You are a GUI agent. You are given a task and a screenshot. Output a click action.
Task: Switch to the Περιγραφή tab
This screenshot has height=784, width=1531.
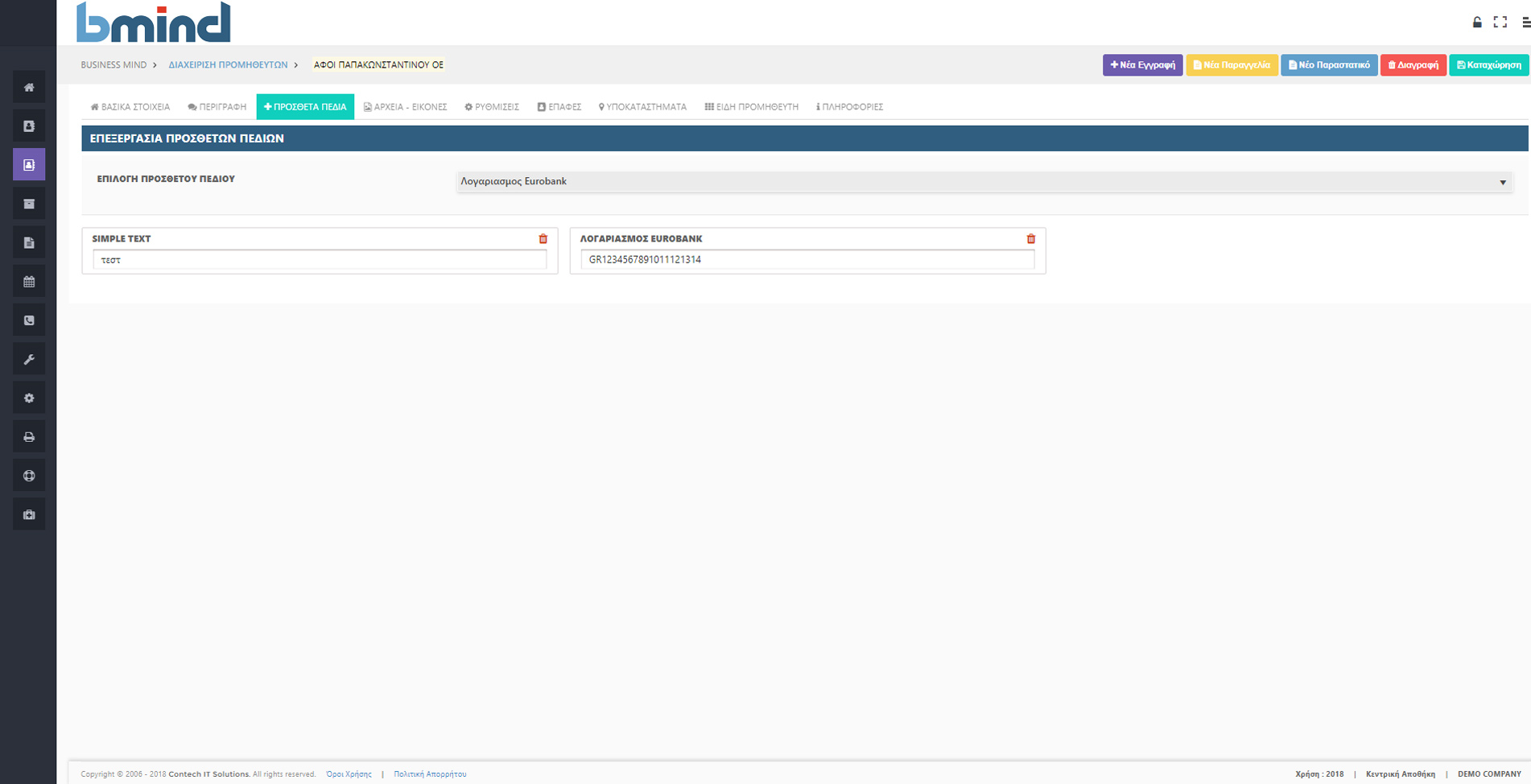coord(217,107)
